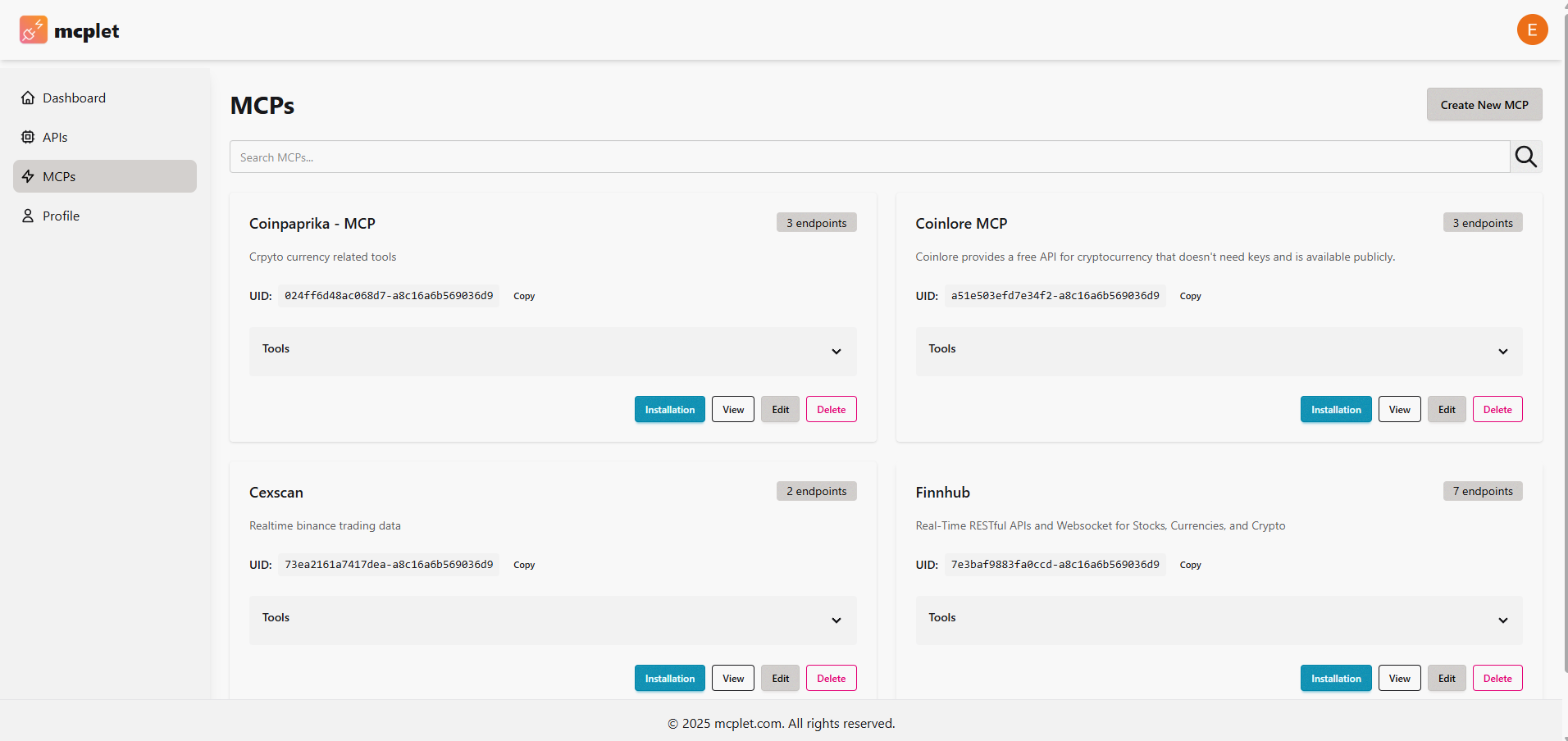Click the Coinpaprika - MCP title
The image size is (1568, 741).
312,224
